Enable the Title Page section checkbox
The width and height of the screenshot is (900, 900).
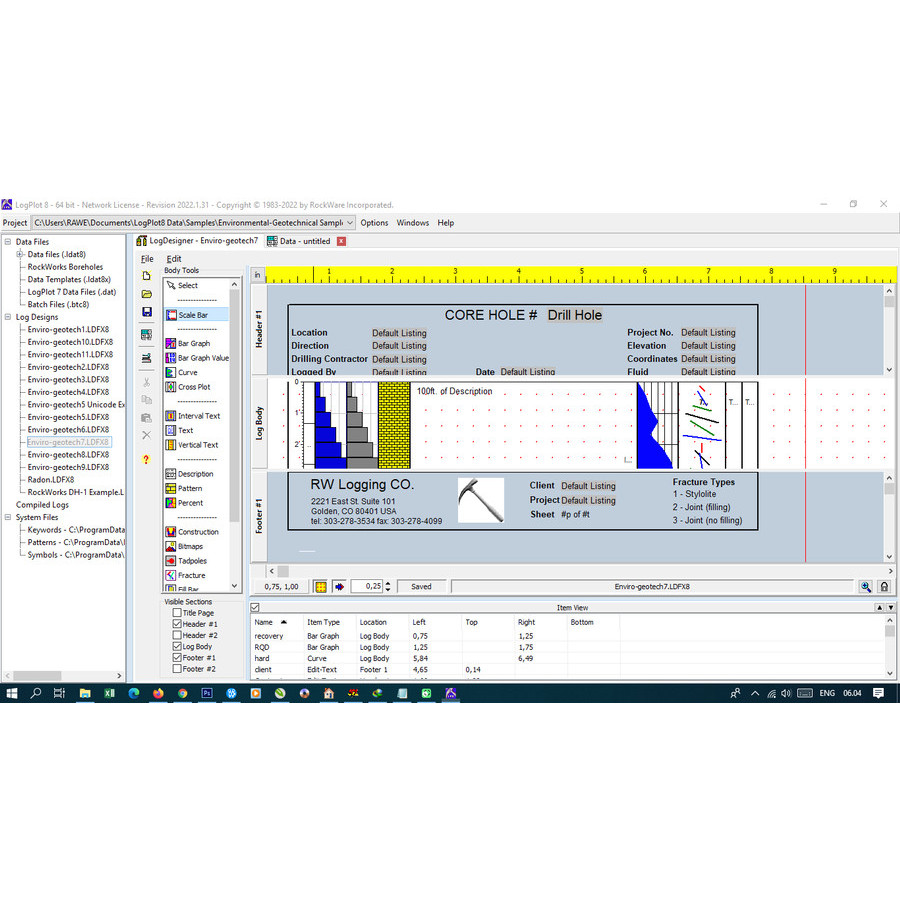pyautogui.click(x=177, y=613)
